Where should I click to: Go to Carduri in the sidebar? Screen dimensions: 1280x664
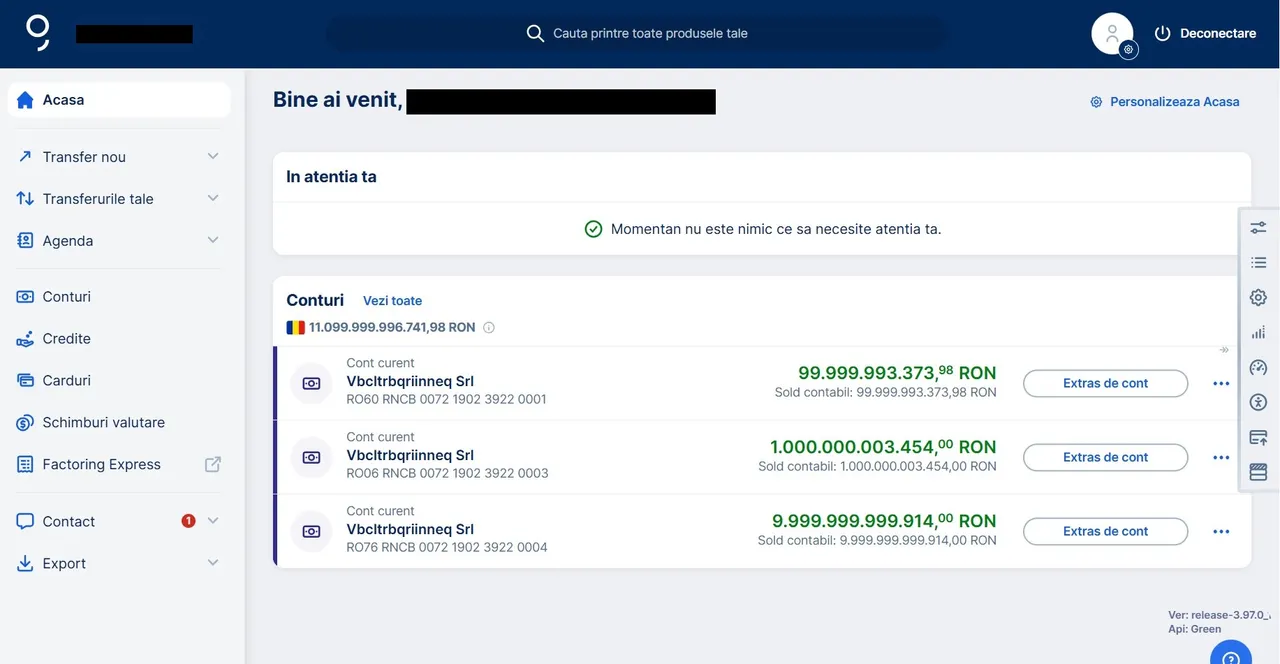(66, 381)
